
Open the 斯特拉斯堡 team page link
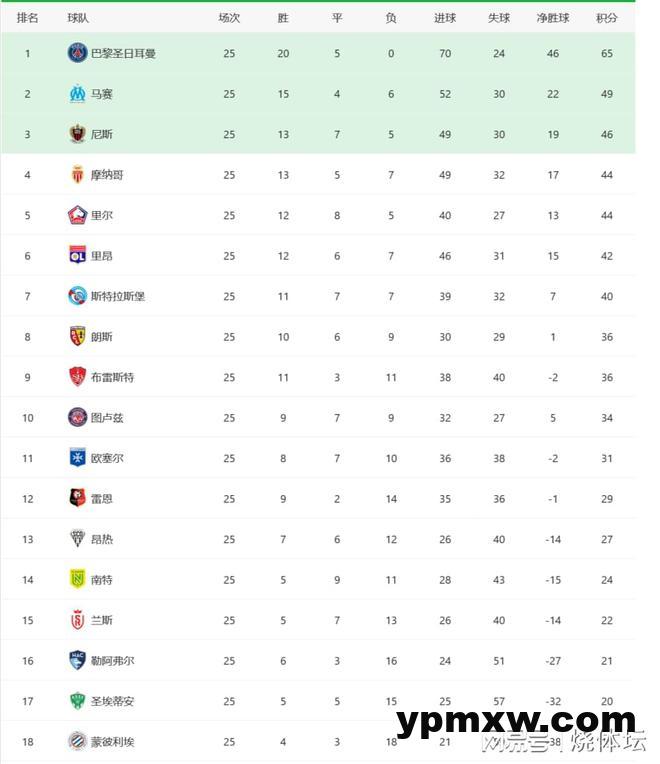118,296
